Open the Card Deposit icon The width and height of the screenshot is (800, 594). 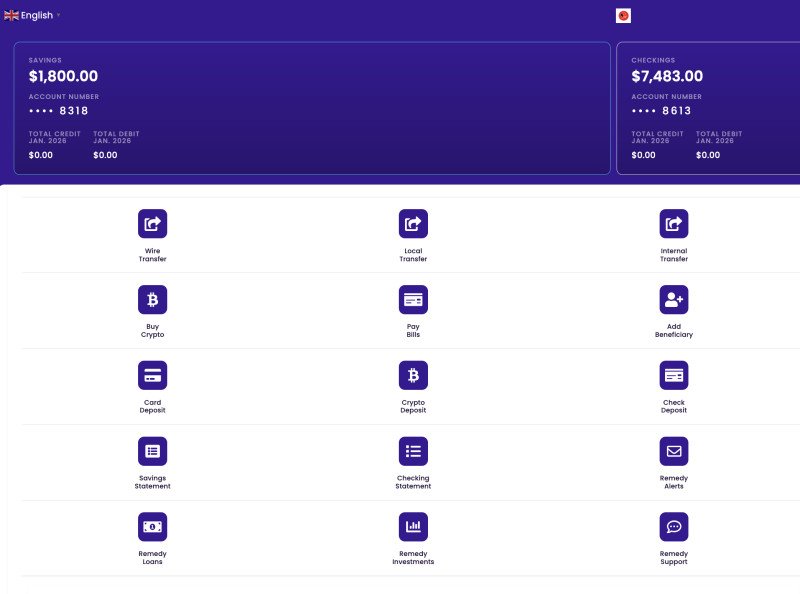152,376
